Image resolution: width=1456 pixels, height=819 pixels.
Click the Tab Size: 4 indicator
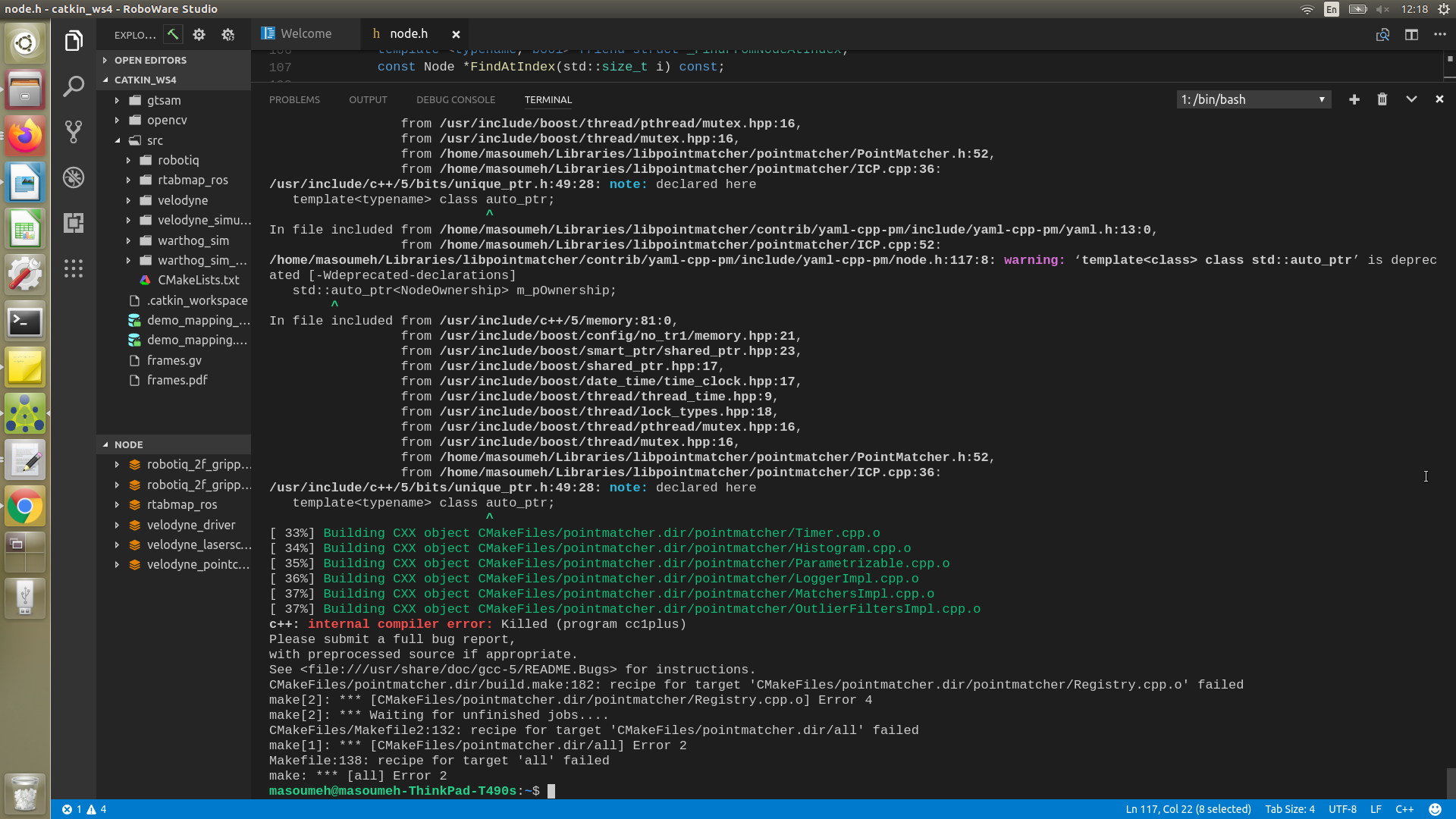click(1289, 809)
